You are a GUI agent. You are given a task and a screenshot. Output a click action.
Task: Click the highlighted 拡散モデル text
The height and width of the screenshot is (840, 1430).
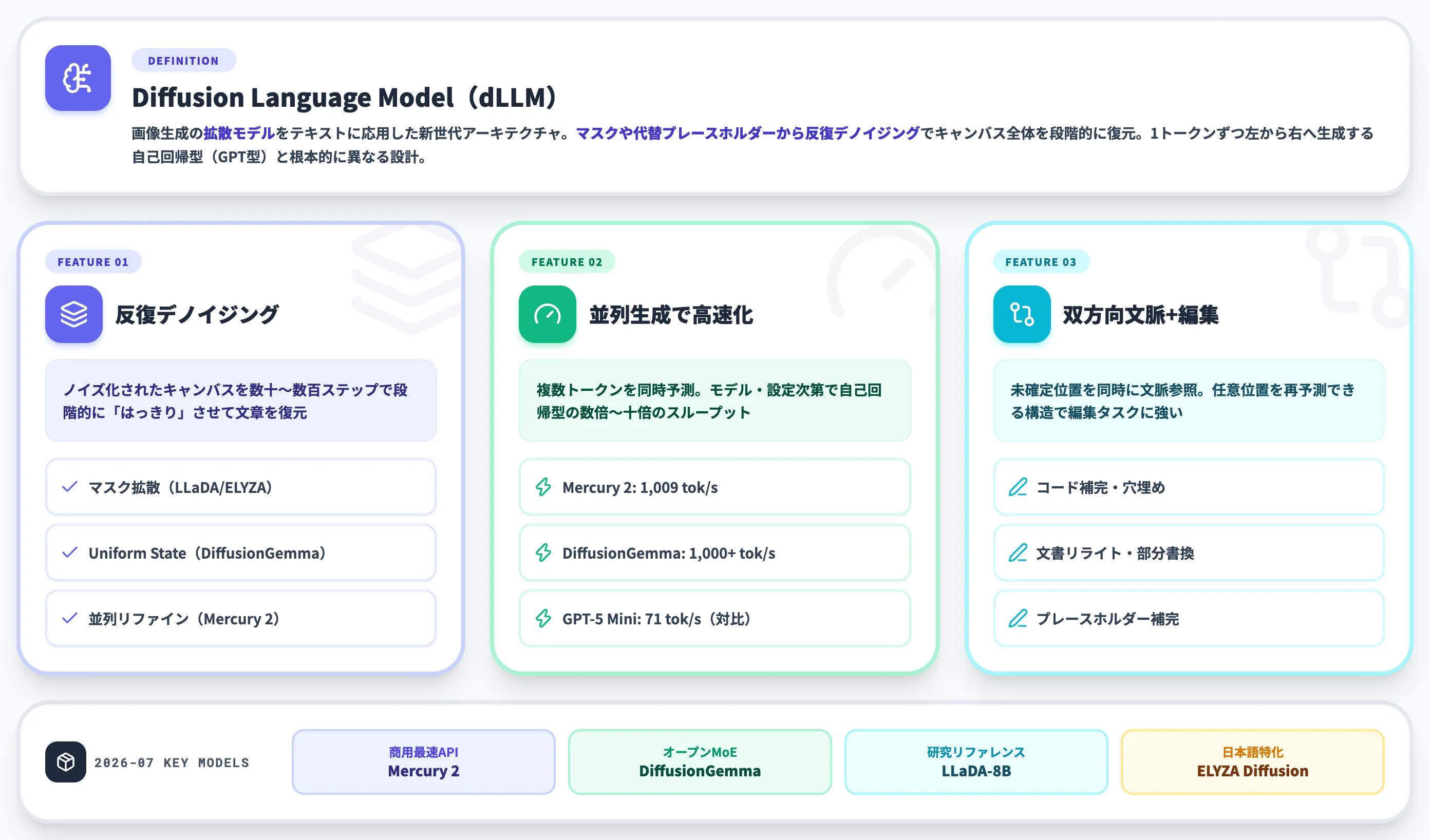(x=239, y=133)
